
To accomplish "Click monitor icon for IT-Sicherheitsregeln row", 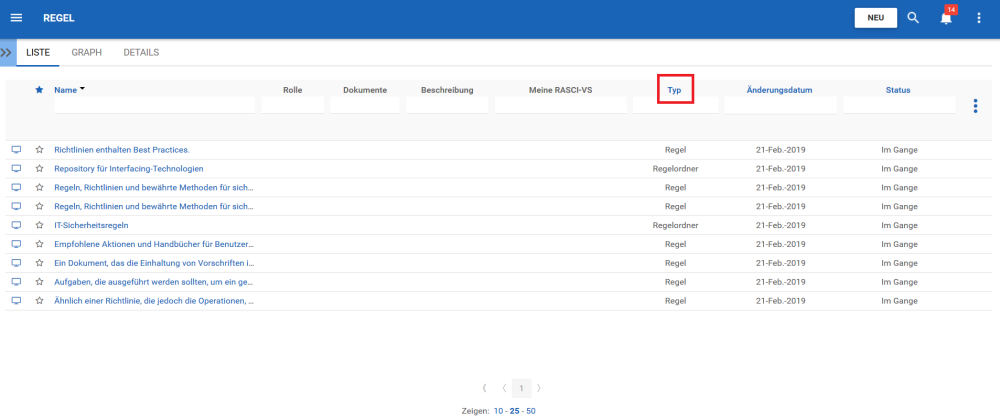I will [17, 225].
